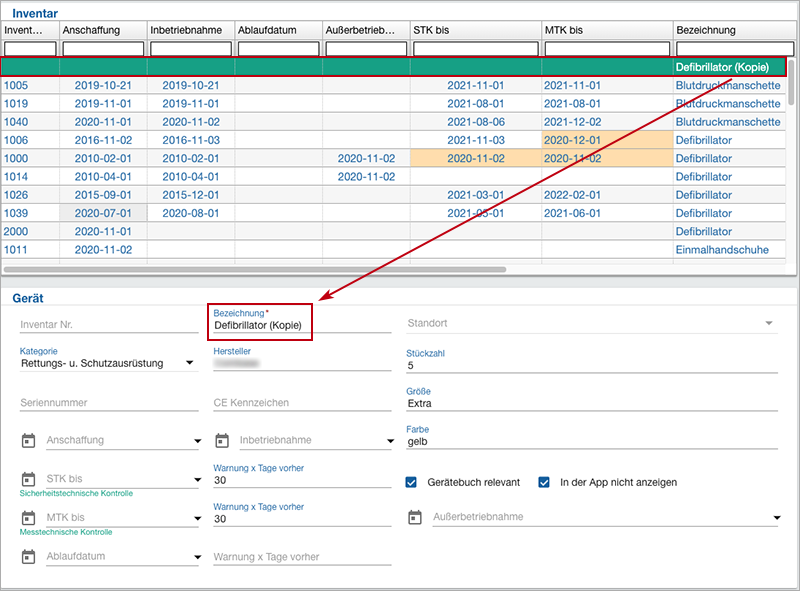
Task: Sort table by STK bis column header
Action: pyautogui.click(x=476, y=30)
